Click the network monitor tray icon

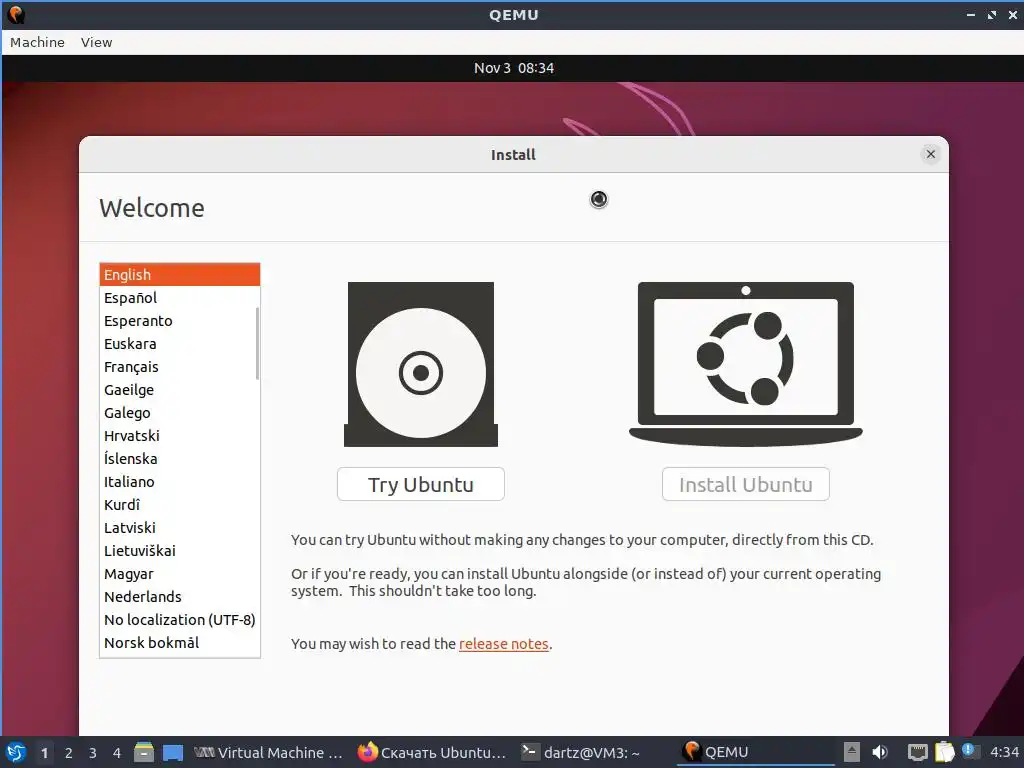tap(918, 753)
